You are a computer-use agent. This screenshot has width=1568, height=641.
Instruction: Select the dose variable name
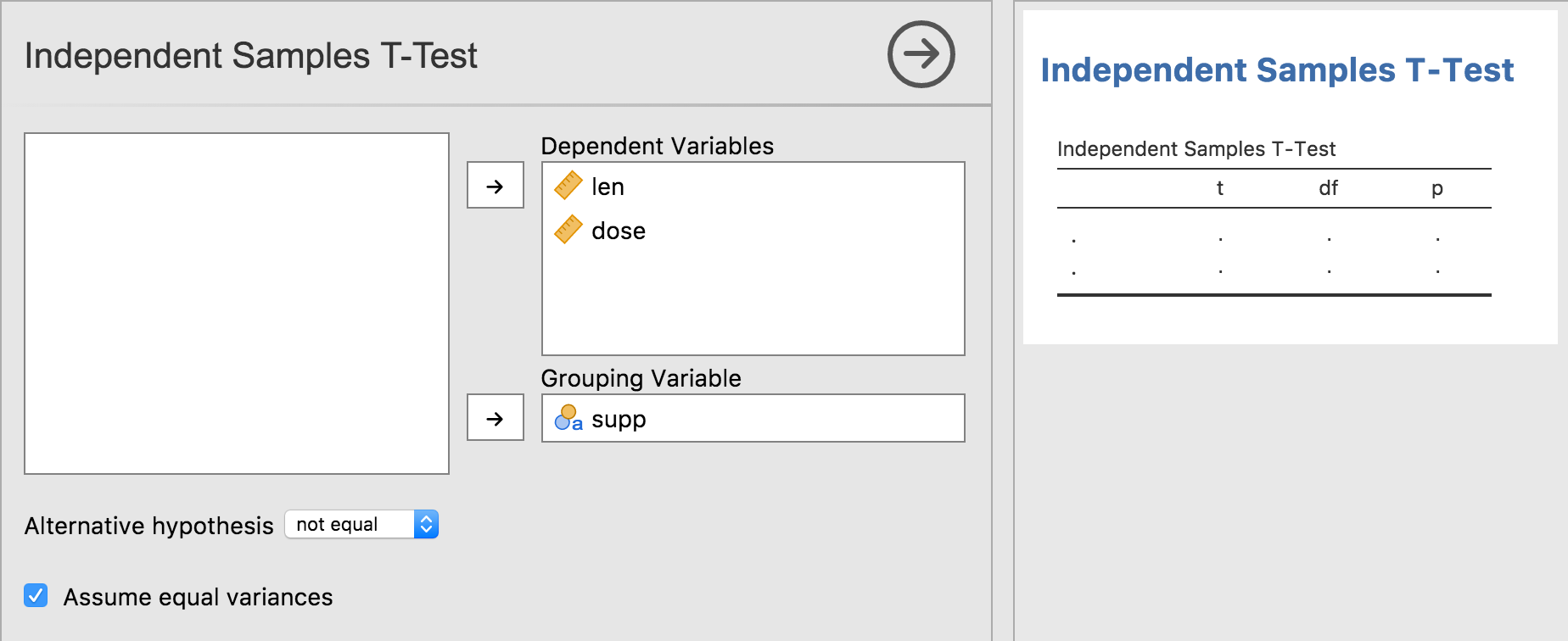(618, 231)
